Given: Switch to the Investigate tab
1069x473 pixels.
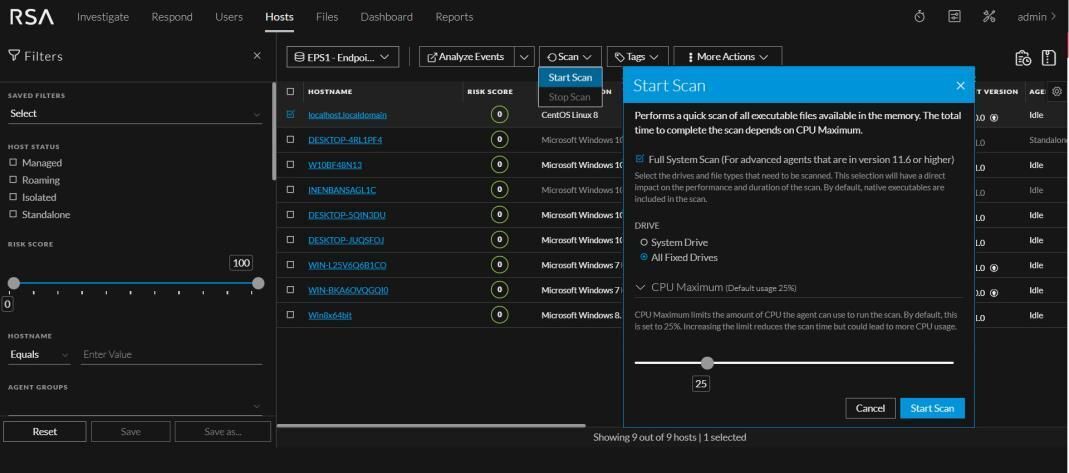Looking at the screenshot, I should 103,17.
